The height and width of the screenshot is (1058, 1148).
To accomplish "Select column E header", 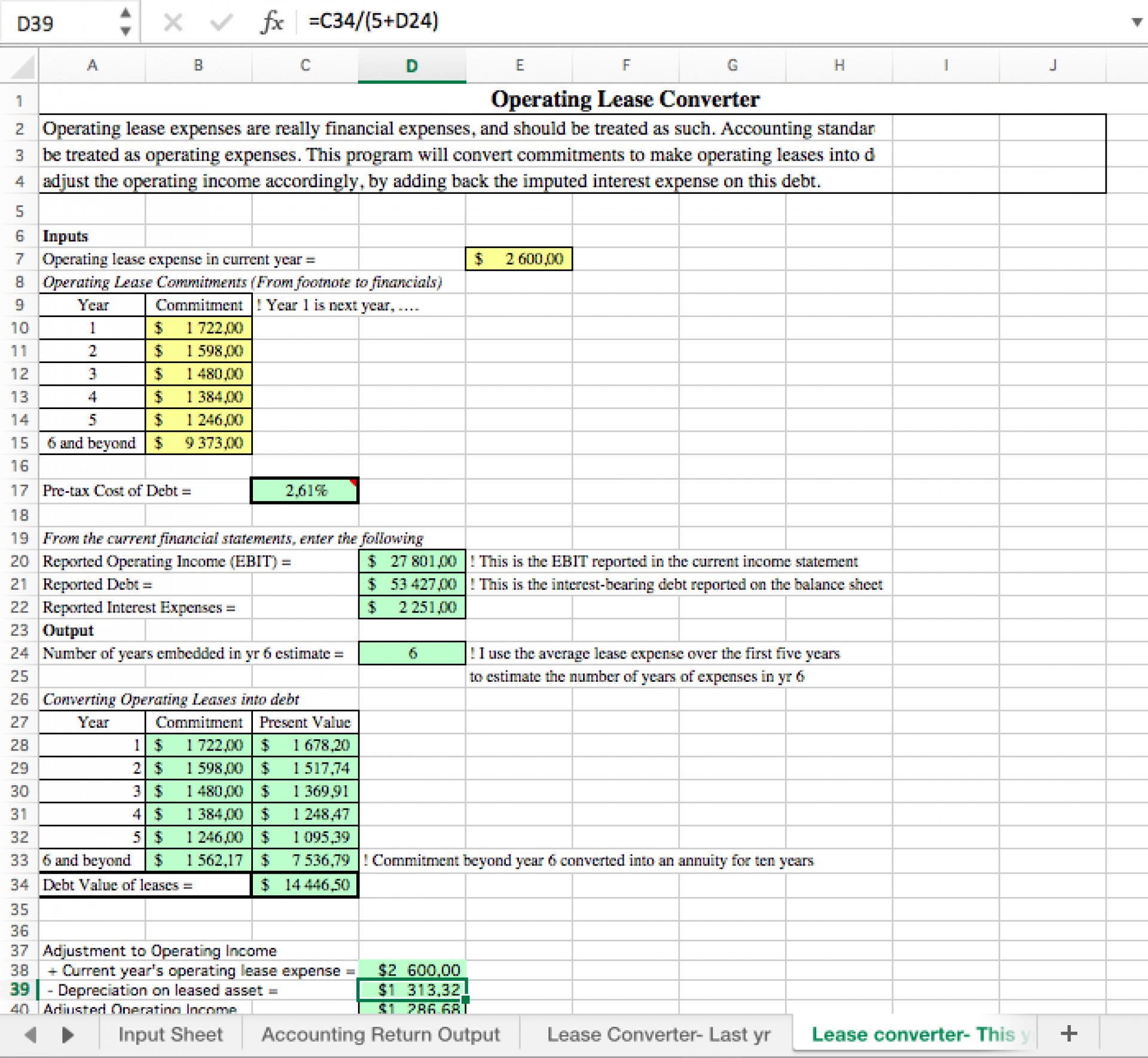I will click(x=519, y=65).
